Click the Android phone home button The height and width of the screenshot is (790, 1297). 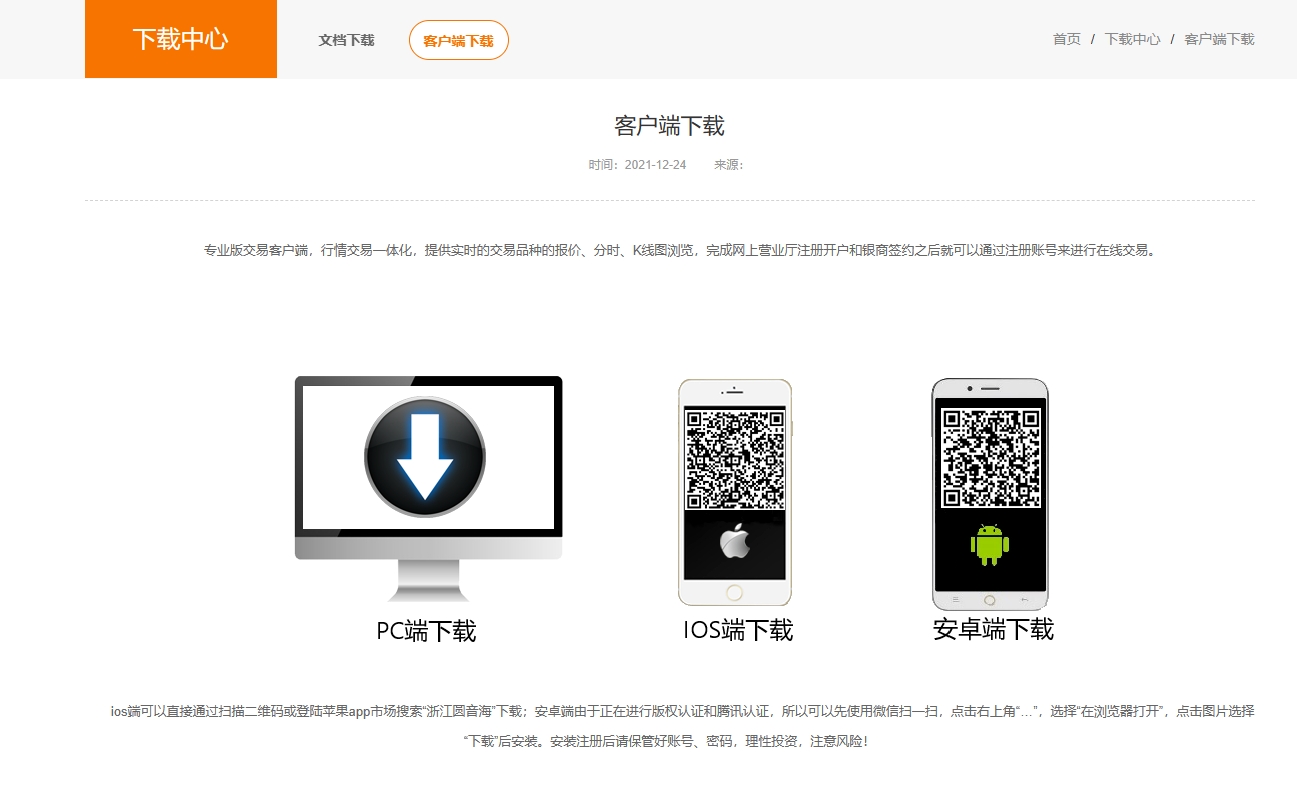point(990,600)
